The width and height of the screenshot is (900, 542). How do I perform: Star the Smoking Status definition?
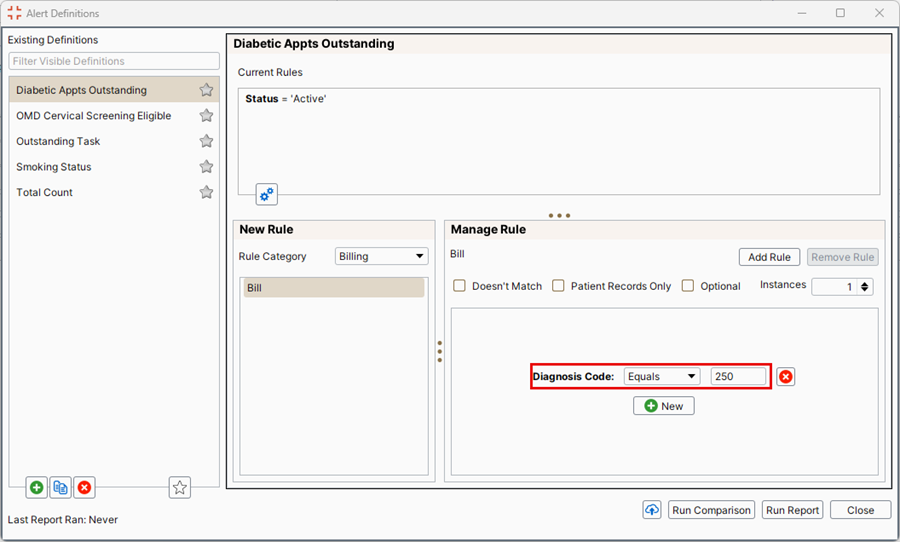(206, 167)
